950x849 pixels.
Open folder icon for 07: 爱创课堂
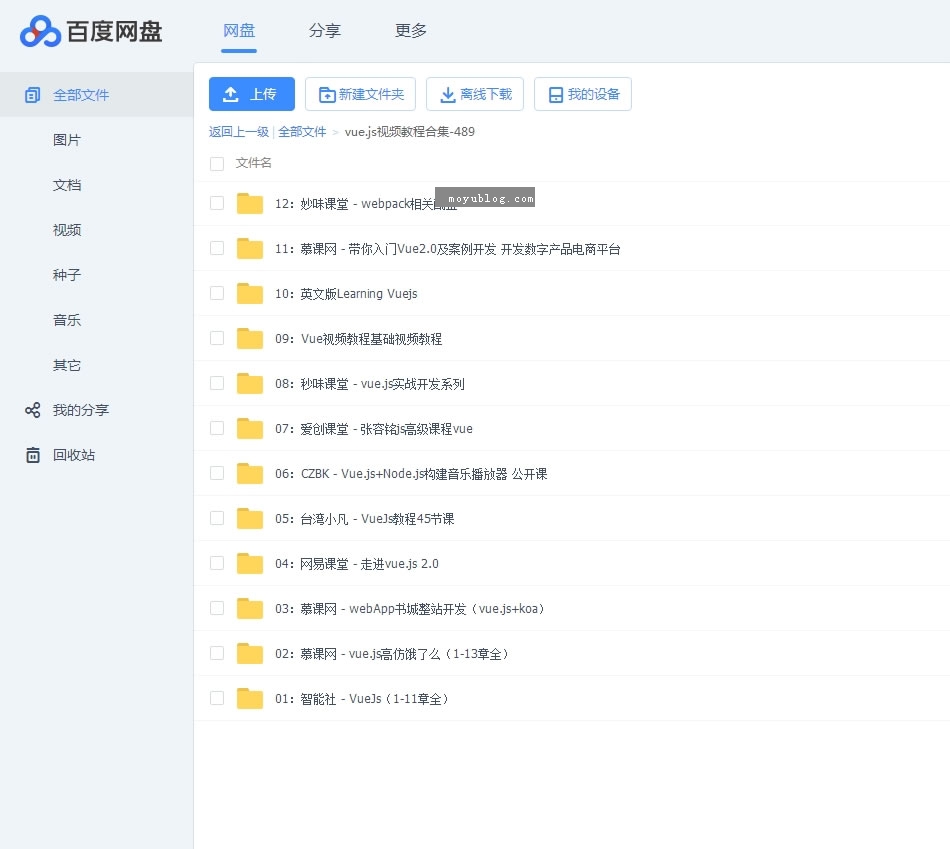250,428
